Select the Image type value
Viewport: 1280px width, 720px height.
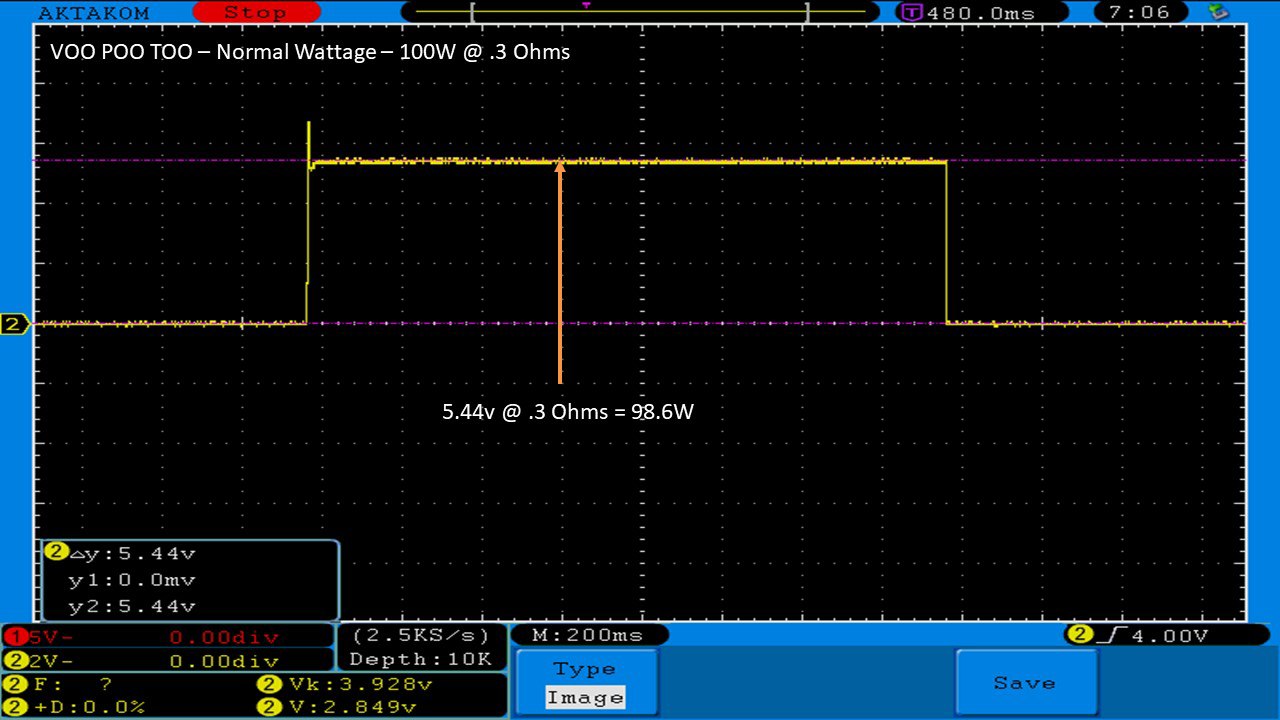pyautogui.click(x=585, y=698)
